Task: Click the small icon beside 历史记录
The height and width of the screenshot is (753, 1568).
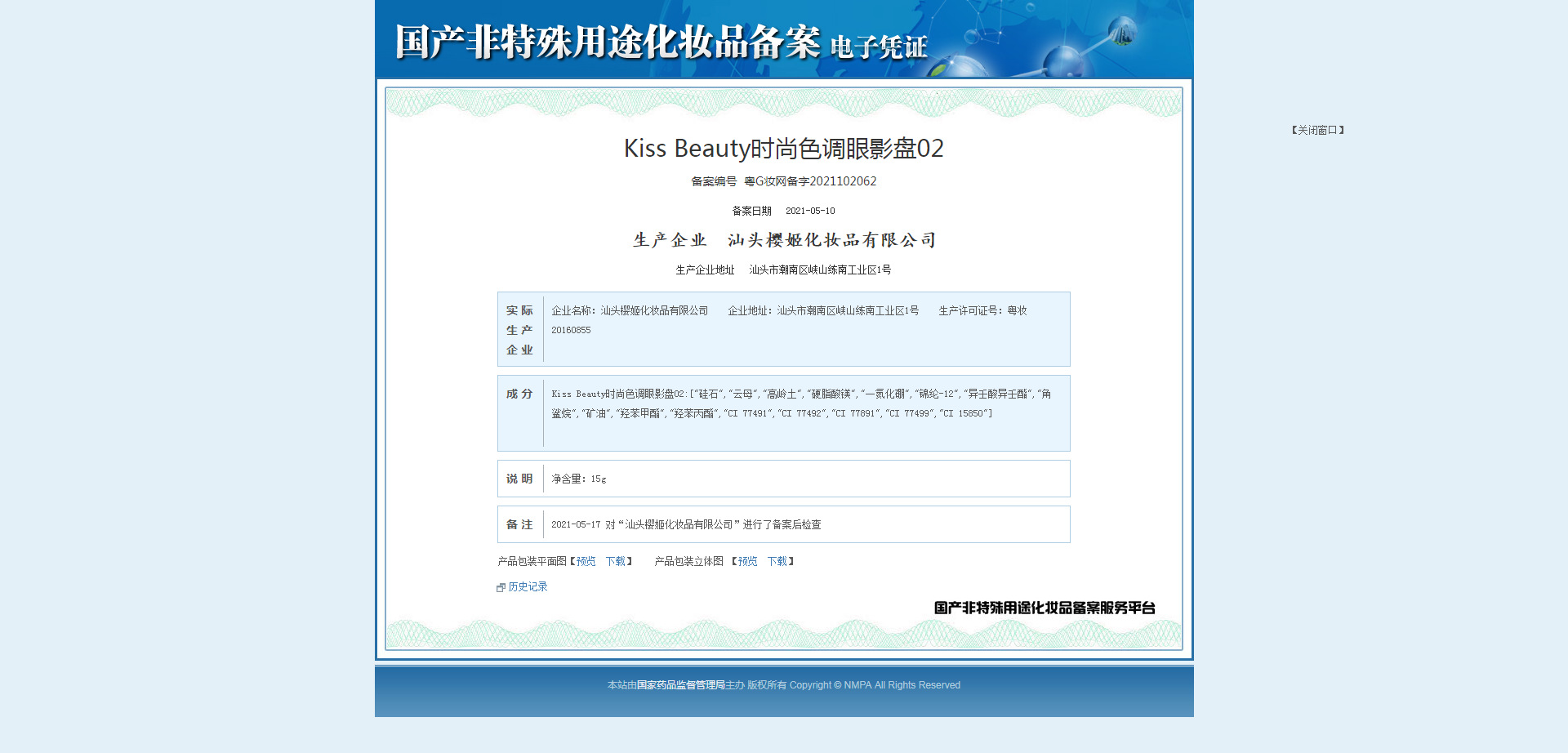Action: coord(501,587)
